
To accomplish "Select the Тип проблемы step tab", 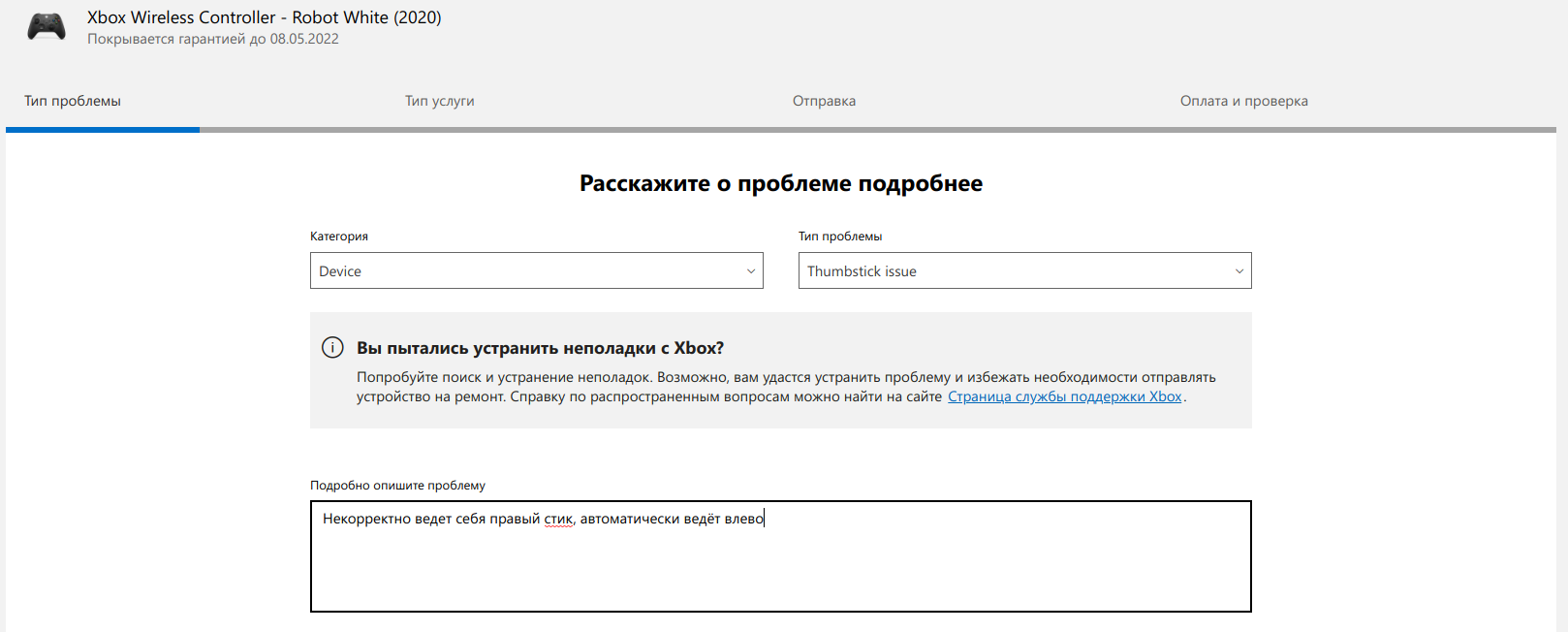I will tap(73, 101).
